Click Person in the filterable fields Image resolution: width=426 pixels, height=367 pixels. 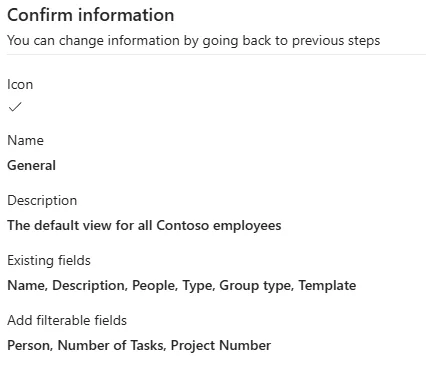pos(29,346)
